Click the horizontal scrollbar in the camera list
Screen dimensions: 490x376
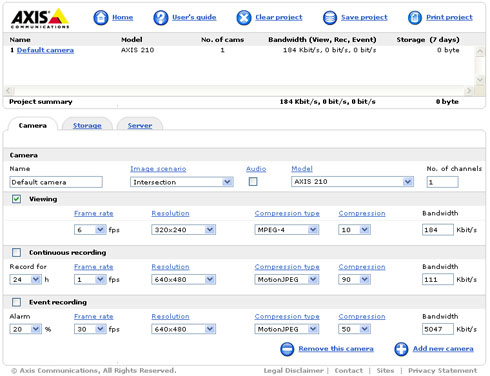[x=239, y=91]
